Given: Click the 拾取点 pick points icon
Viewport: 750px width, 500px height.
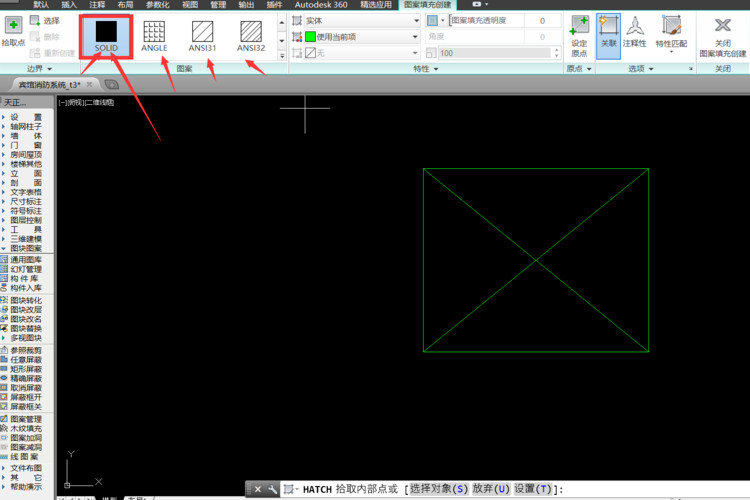Looking at the screenshot, I should click(13, 25).
